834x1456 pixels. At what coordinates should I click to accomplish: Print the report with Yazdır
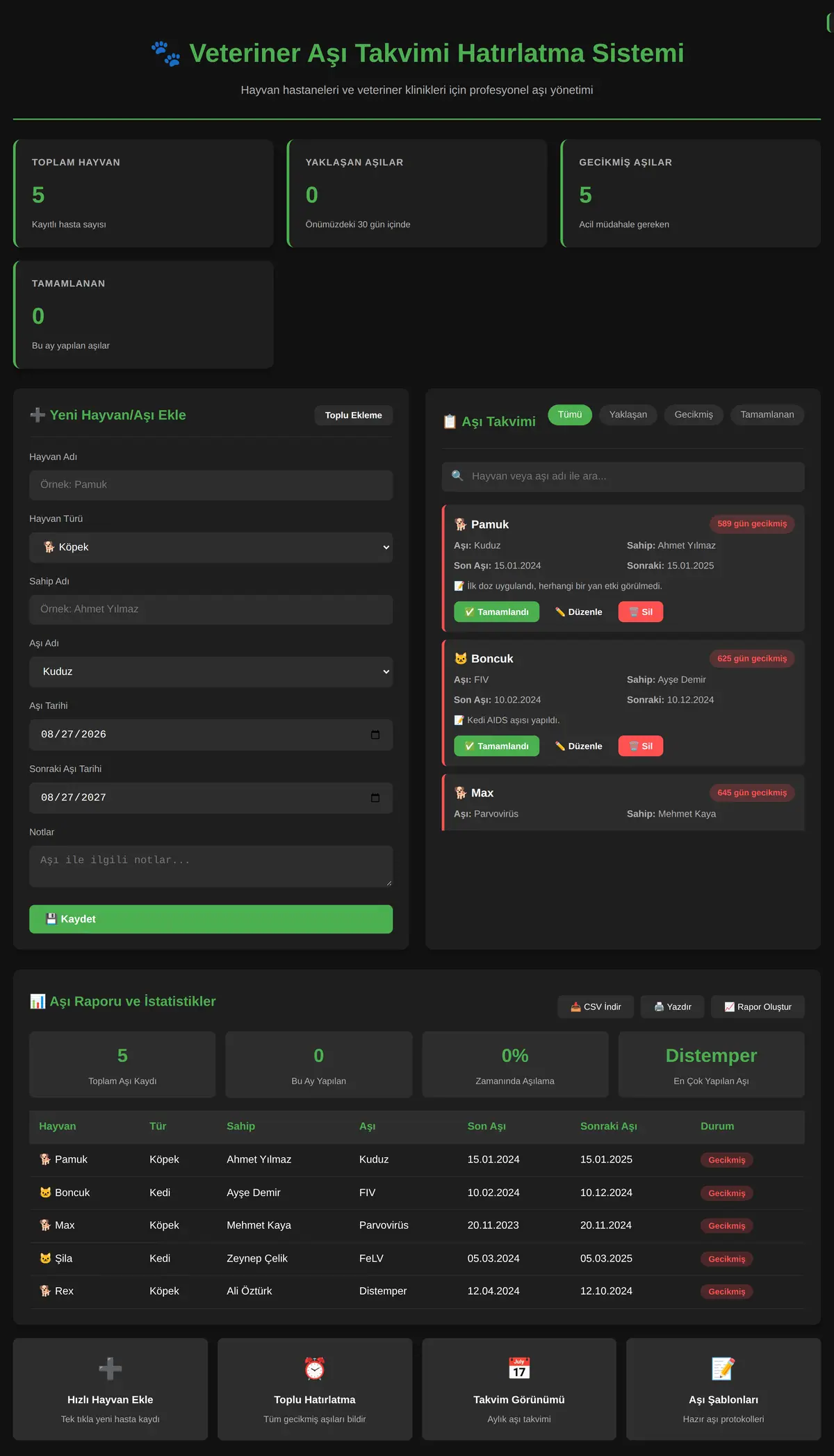point(672,1007)
